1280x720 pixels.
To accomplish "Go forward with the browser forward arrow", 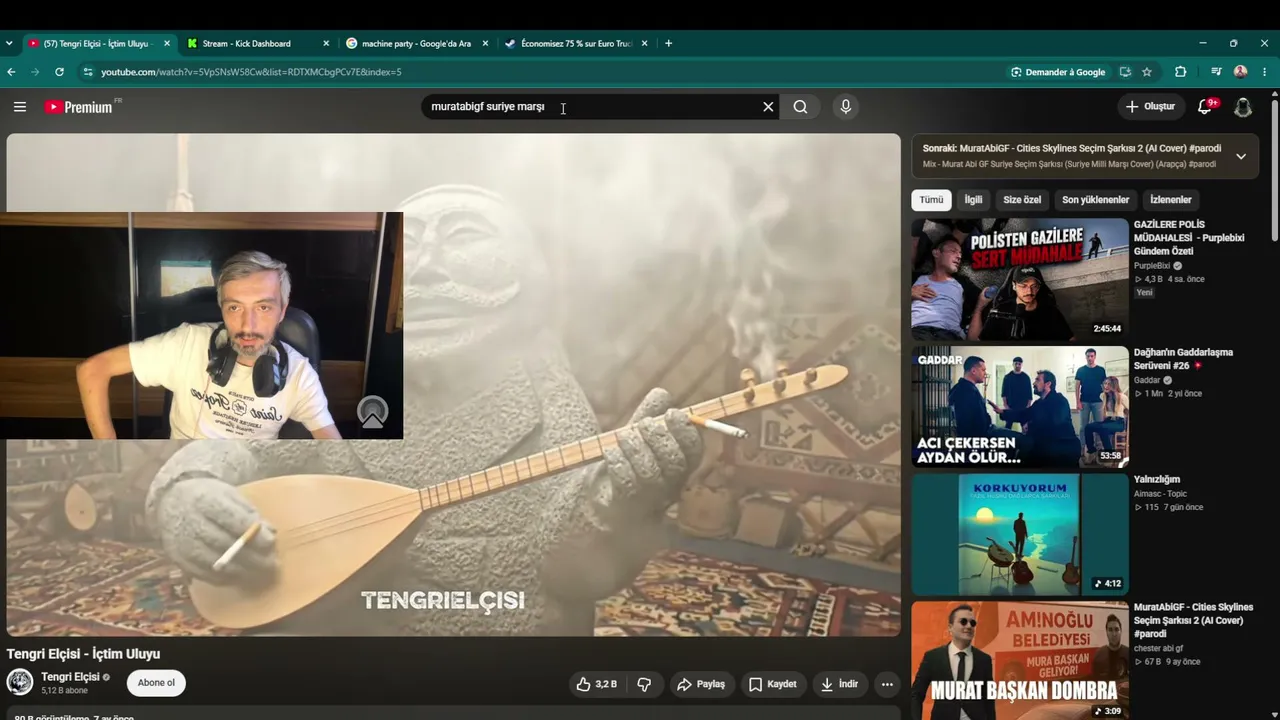I will [x=36, y=72].
